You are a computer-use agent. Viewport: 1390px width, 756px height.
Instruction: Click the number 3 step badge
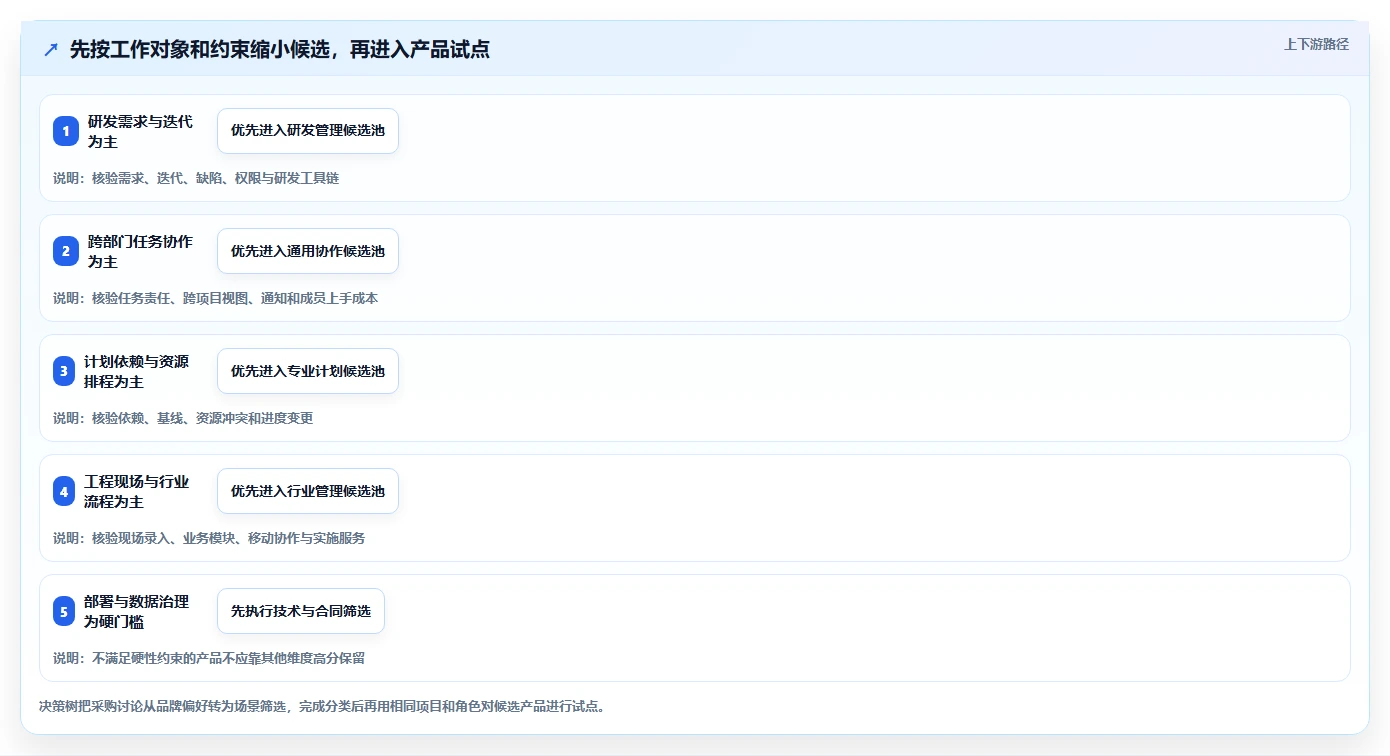66,371
